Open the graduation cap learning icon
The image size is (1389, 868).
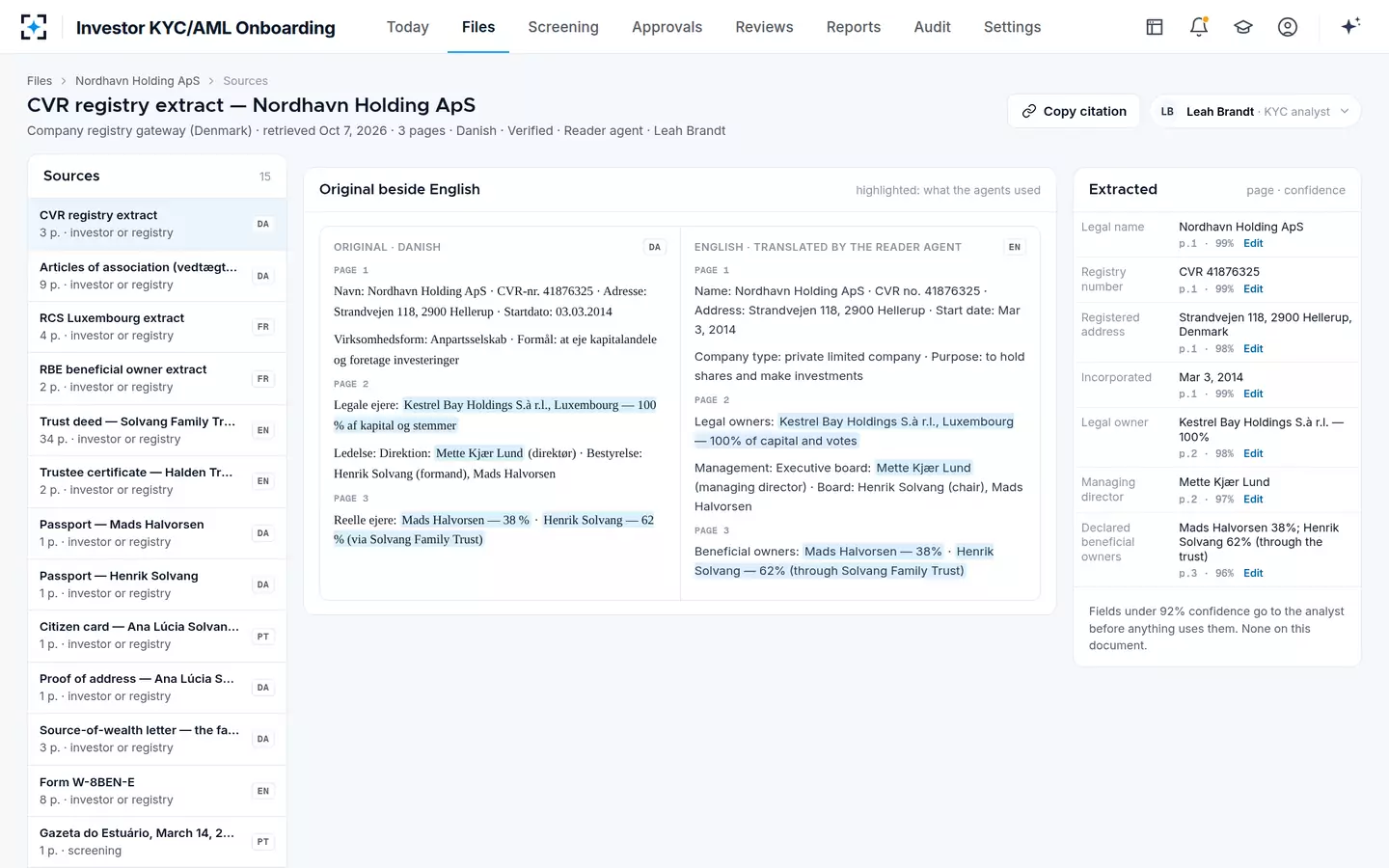1243,27
